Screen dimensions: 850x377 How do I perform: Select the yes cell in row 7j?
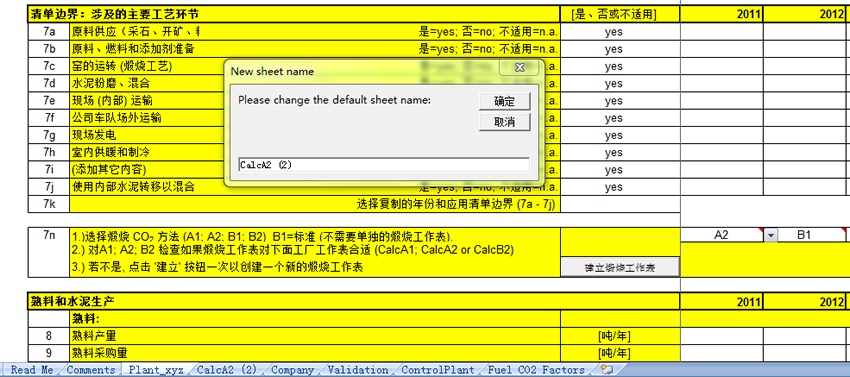coord(614,187)
